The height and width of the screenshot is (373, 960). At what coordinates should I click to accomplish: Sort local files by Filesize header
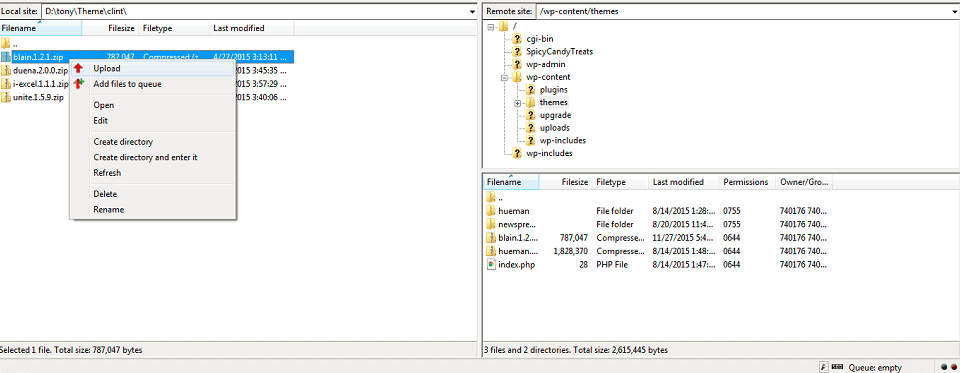tap(110, 28)
